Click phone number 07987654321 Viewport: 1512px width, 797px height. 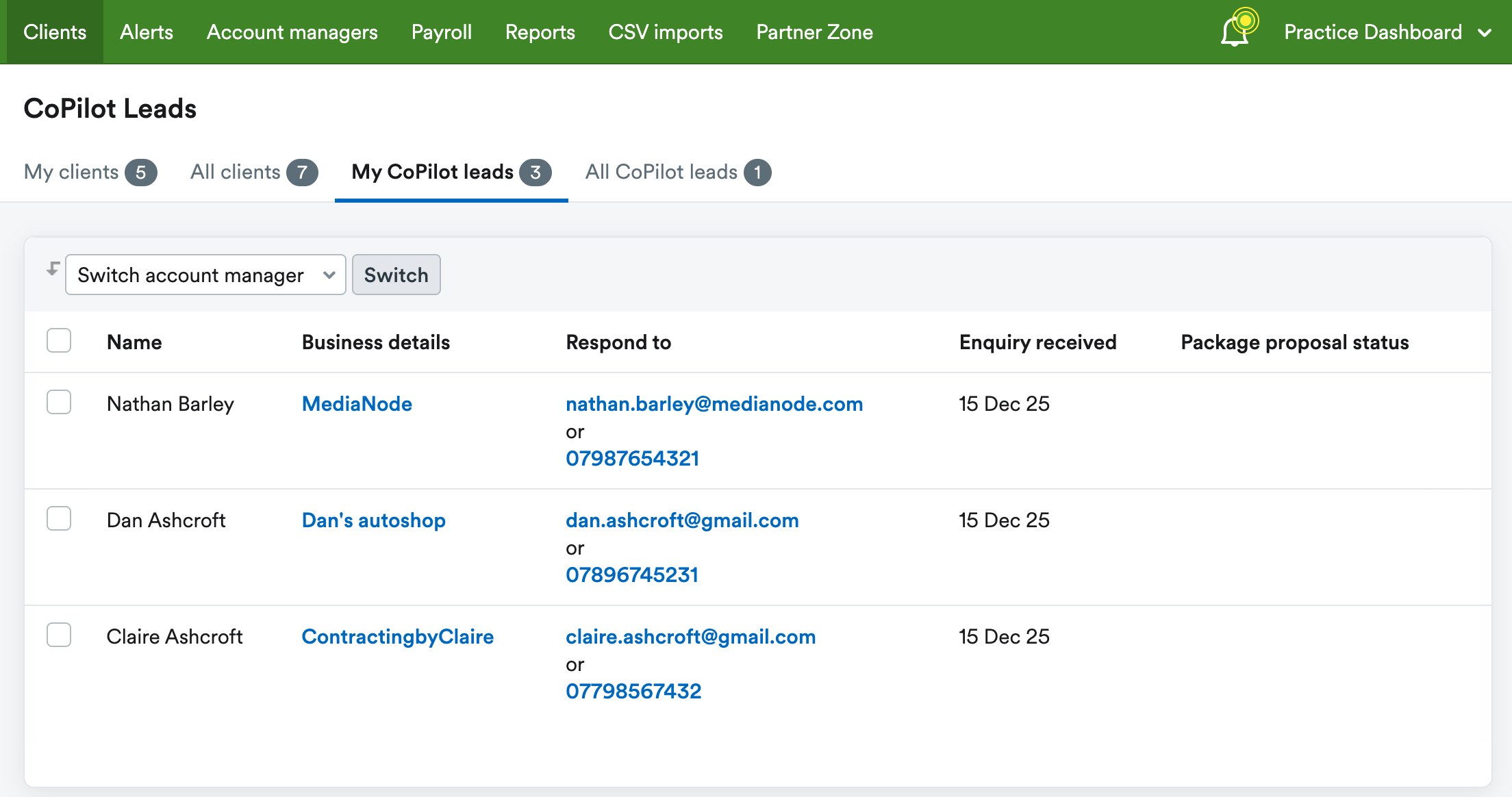(x=633, y=458)
